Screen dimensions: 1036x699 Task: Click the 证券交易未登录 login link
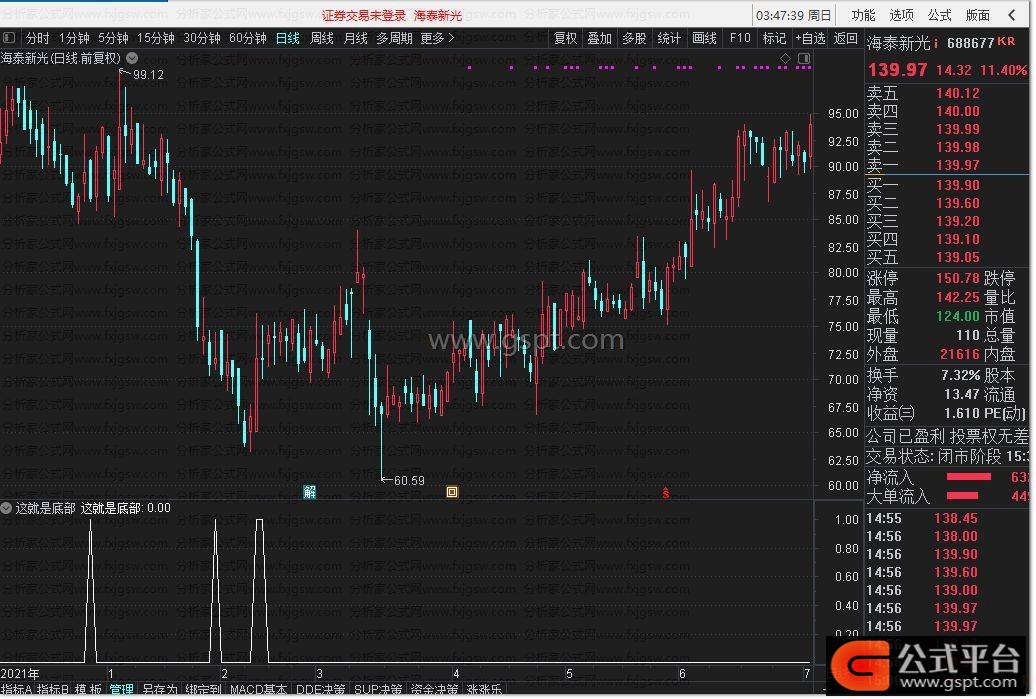click(x=363, y=15)
